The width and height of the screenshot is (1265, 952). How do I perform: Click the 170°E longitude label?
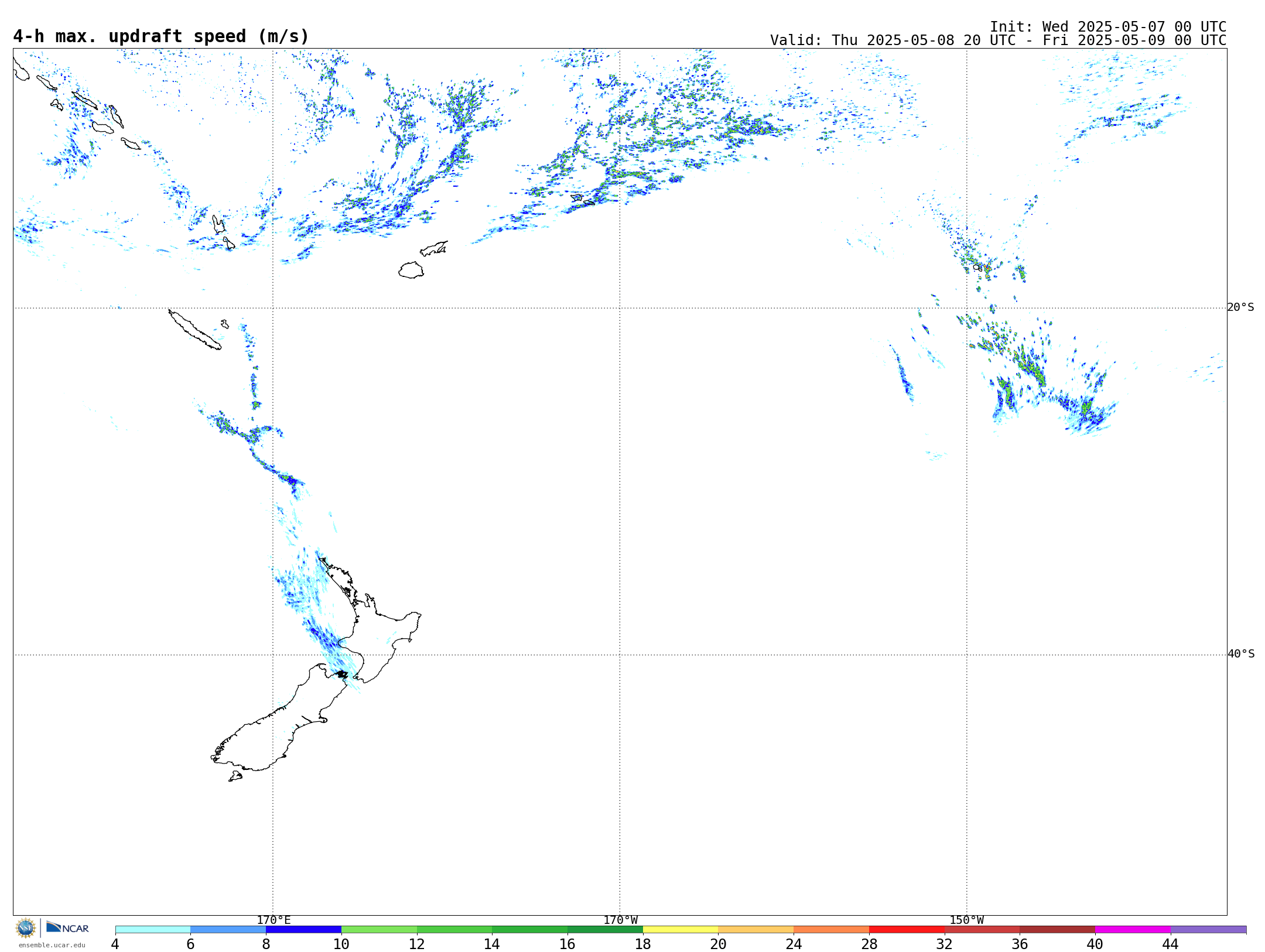pos(273,920)
